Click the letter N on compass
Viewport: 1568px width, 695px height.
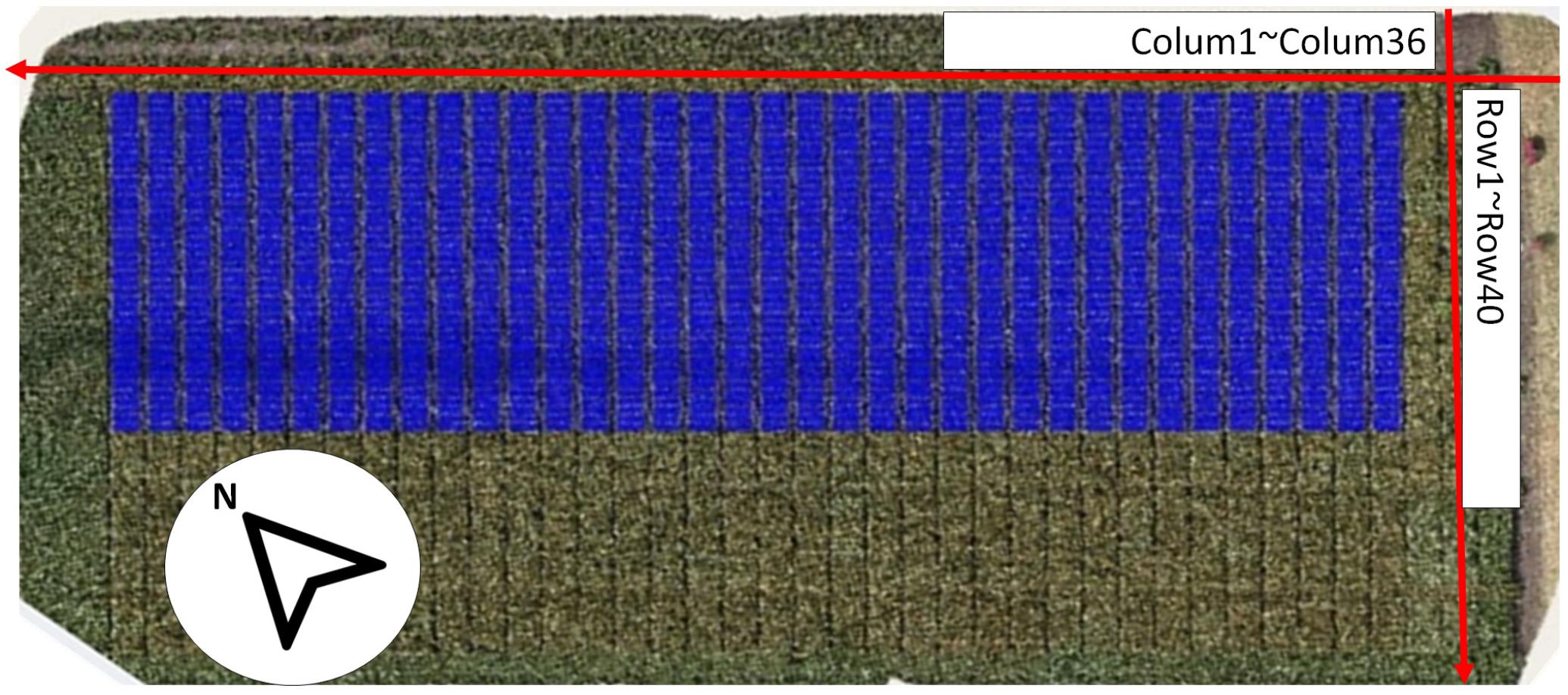(x=225, y=497)
